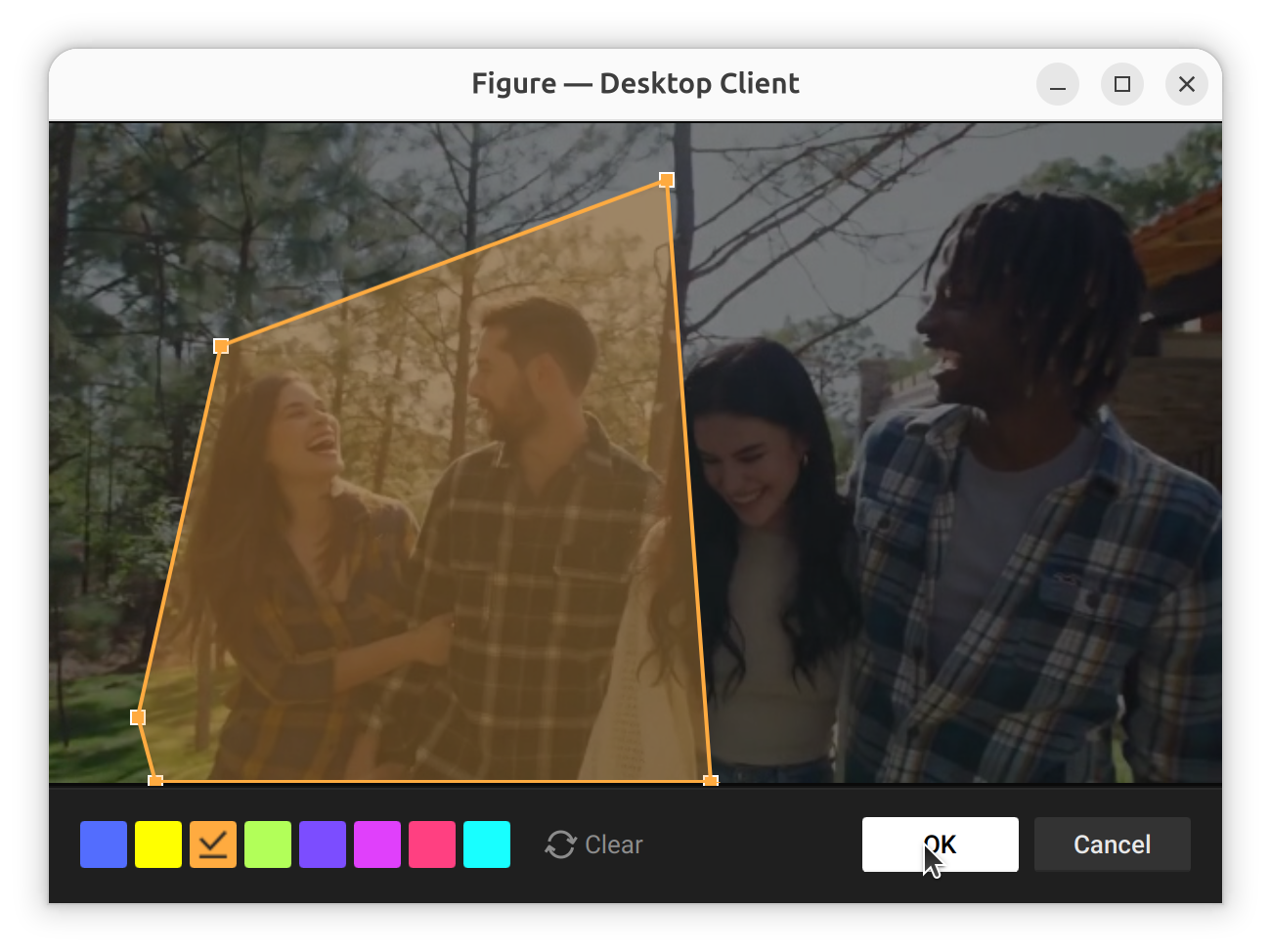
Task: Select the yellow color swatch
Action: tap(158, 844)
